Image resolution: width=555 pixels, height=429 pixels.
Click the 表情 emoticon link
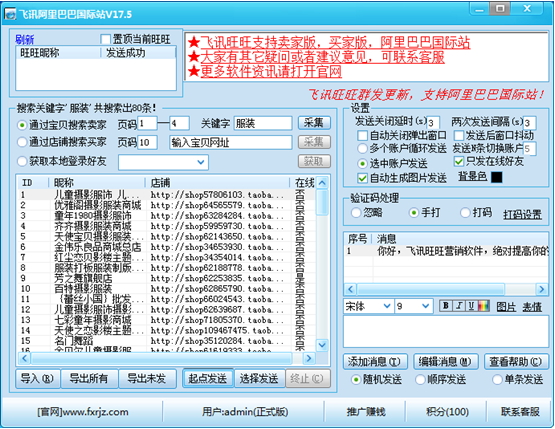532,307
